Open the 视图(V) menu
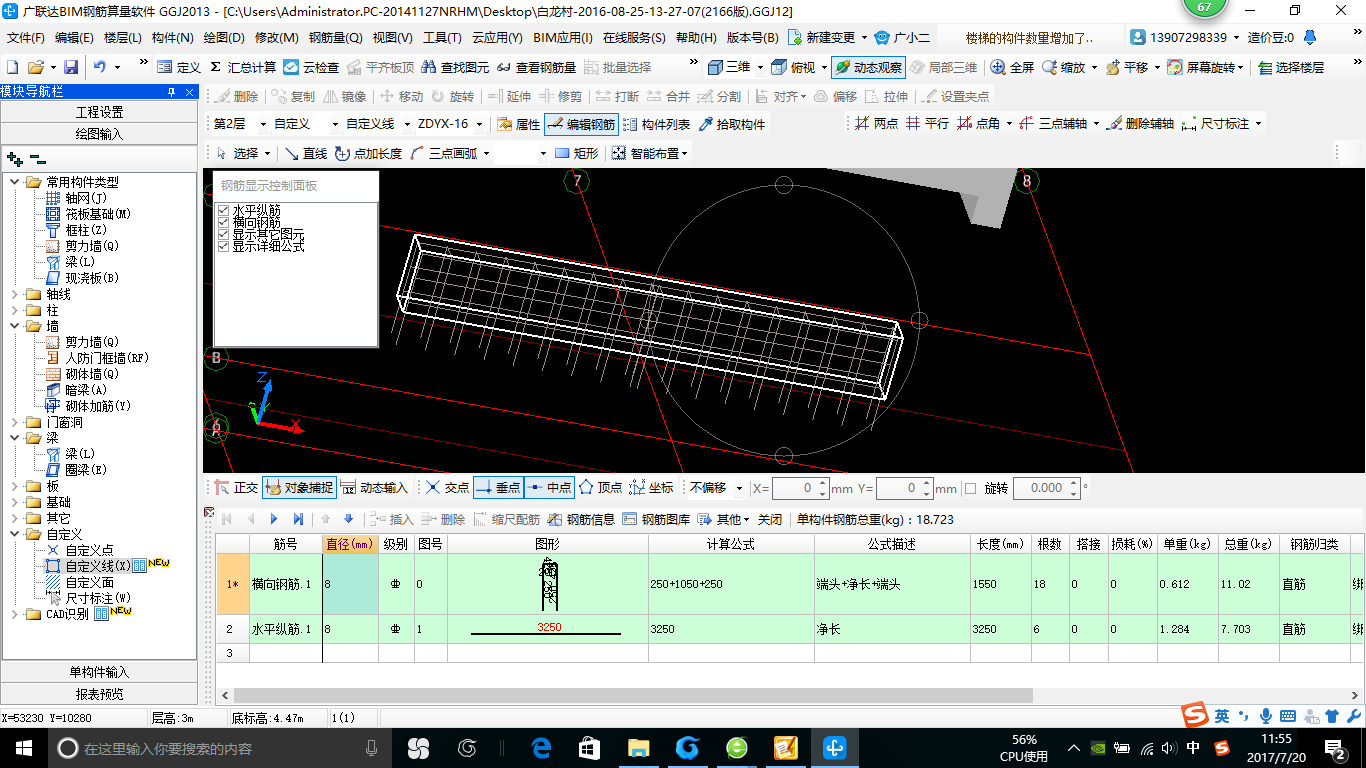This screenshot has height=768, width=1366. click(x=392, y=38)
